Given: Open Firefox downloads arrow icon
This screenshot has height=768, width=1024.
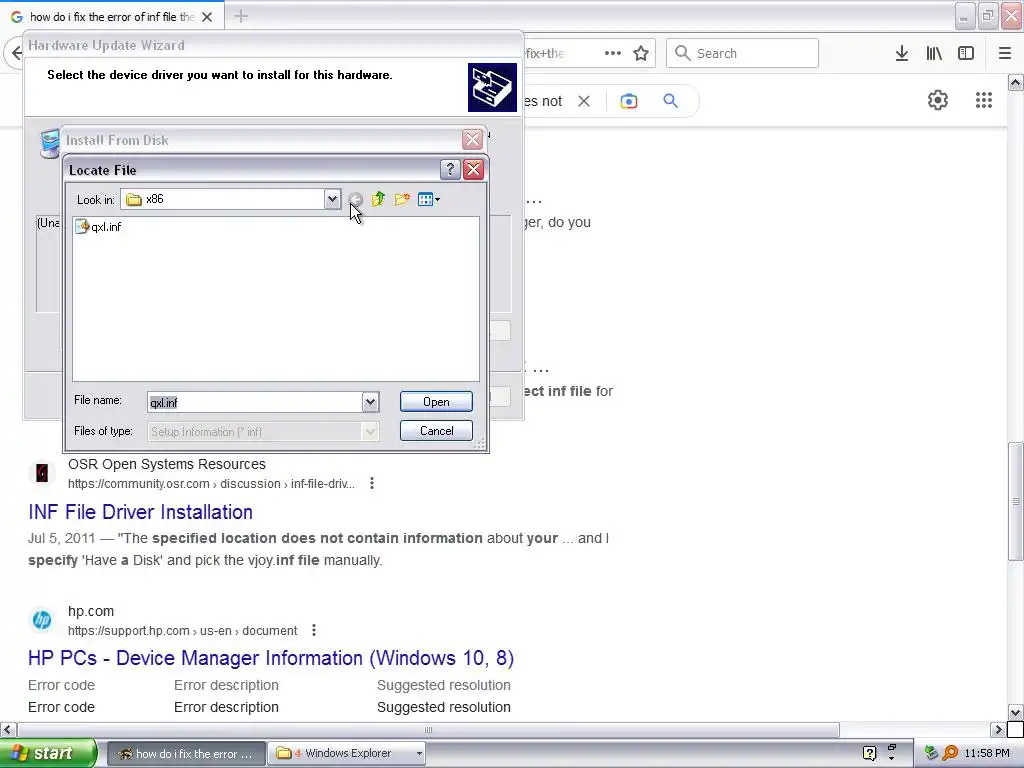Looking at the screenshot, I should 902,53.
